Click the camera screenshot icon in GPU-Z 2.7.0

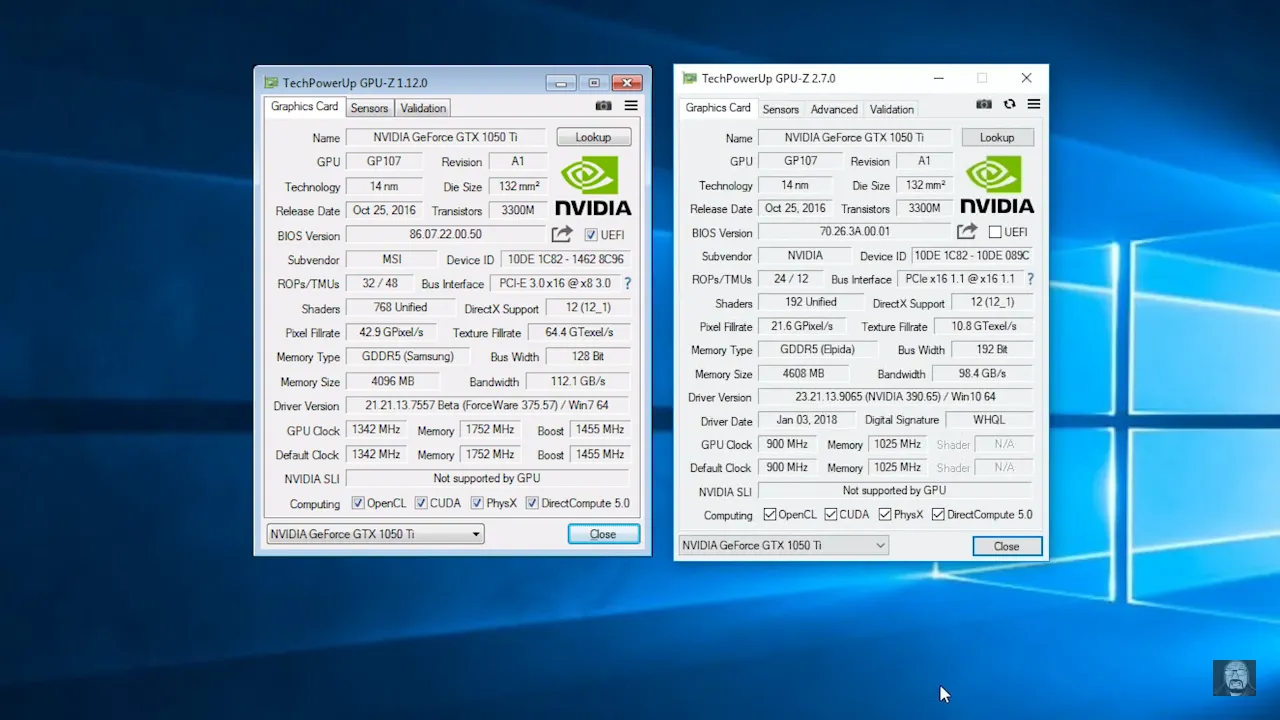(984, 104)
